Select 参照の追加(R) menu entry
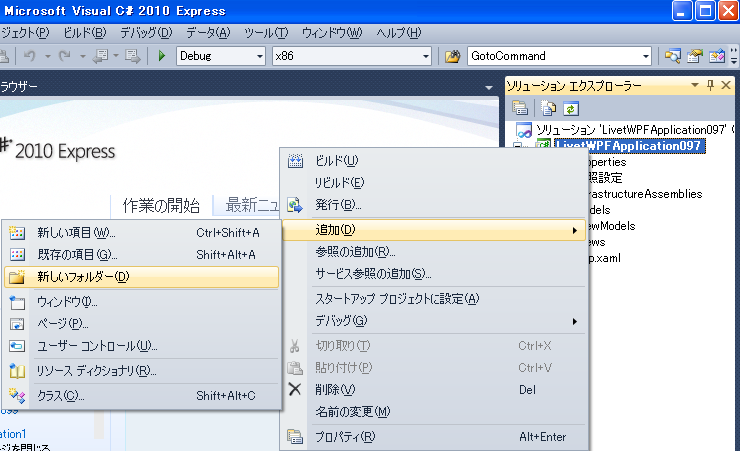 click(434, 252)
